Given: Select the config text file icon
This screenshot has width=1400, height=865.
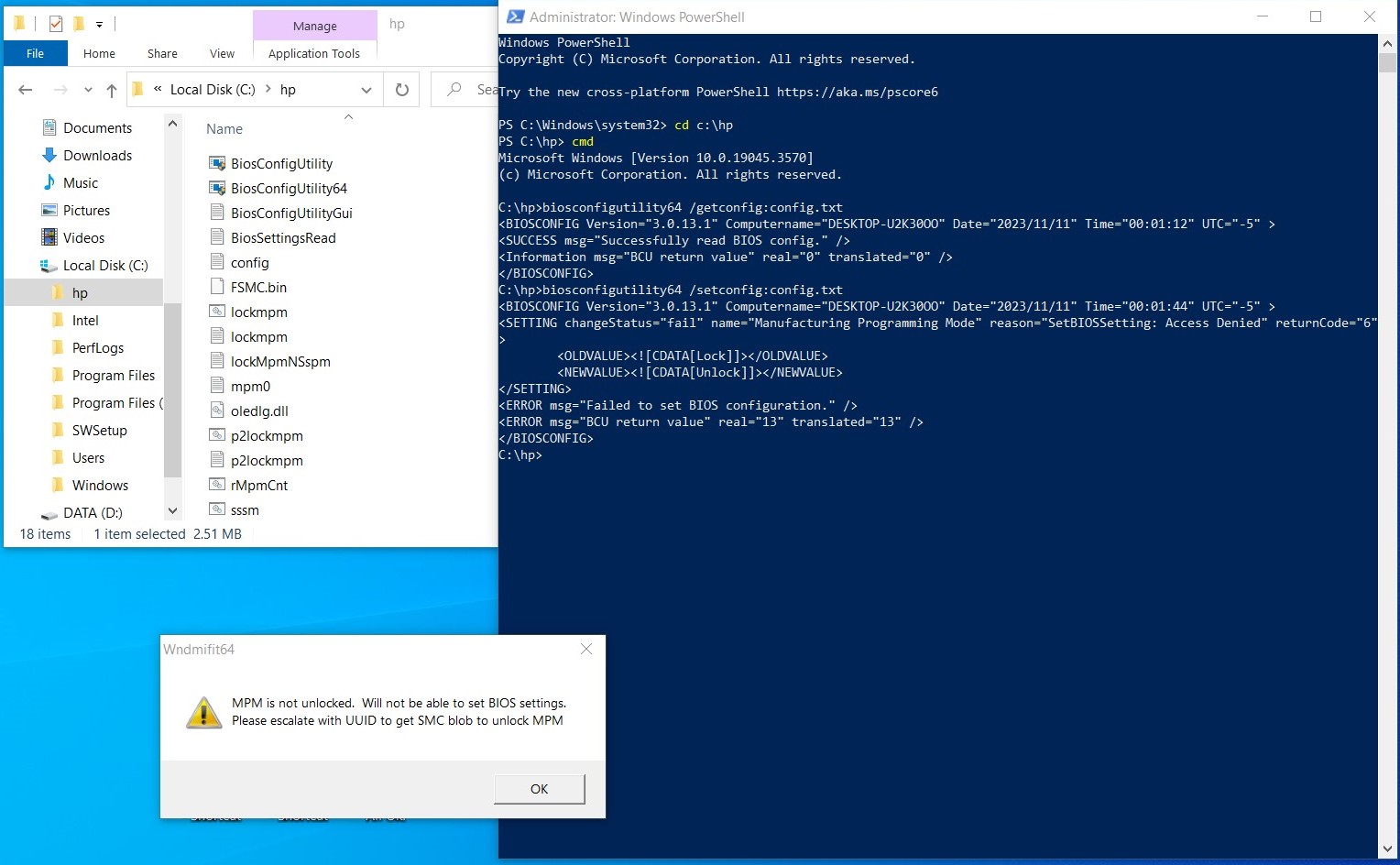Looking at the screenshot, I should coord(217,262).
